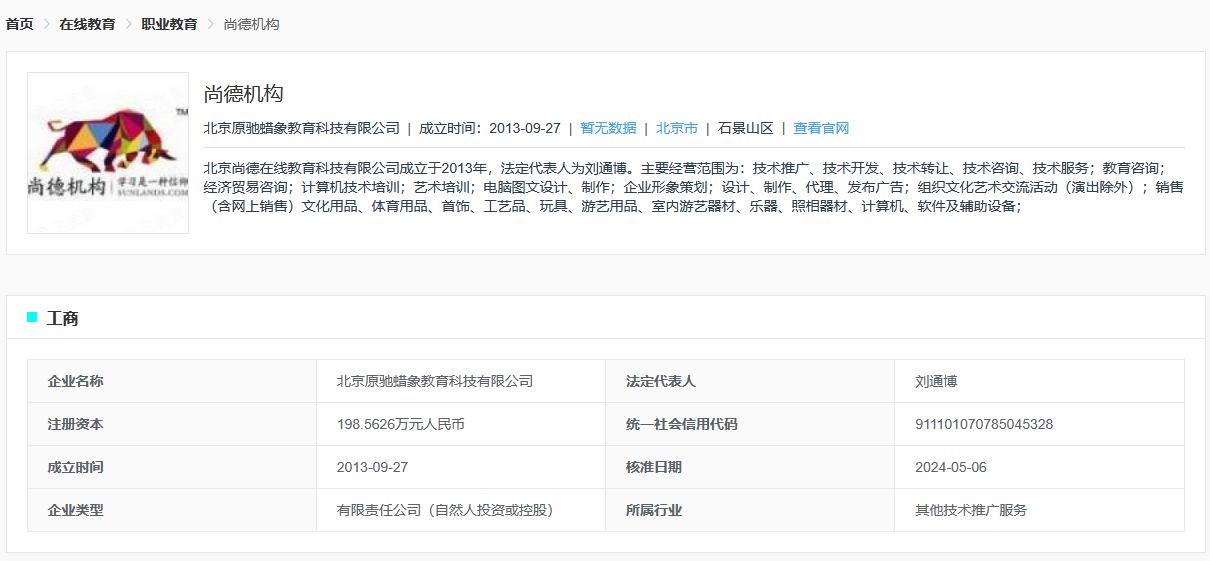Click the 企业类型 label cell
Image resolution: width=1210 pixels, height=561 pixels.
[172, 510]
